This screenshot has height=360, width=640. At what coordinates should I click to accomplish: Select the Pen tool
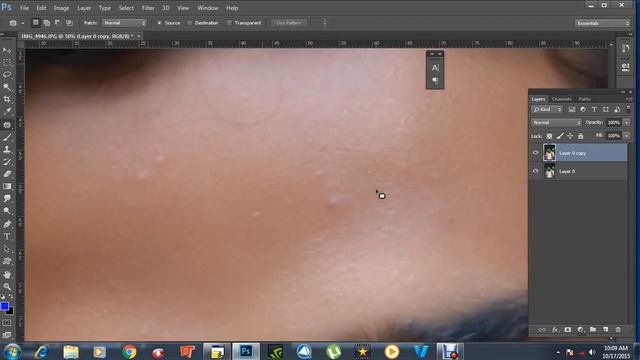pyautogui.click(x=7, y=224)
